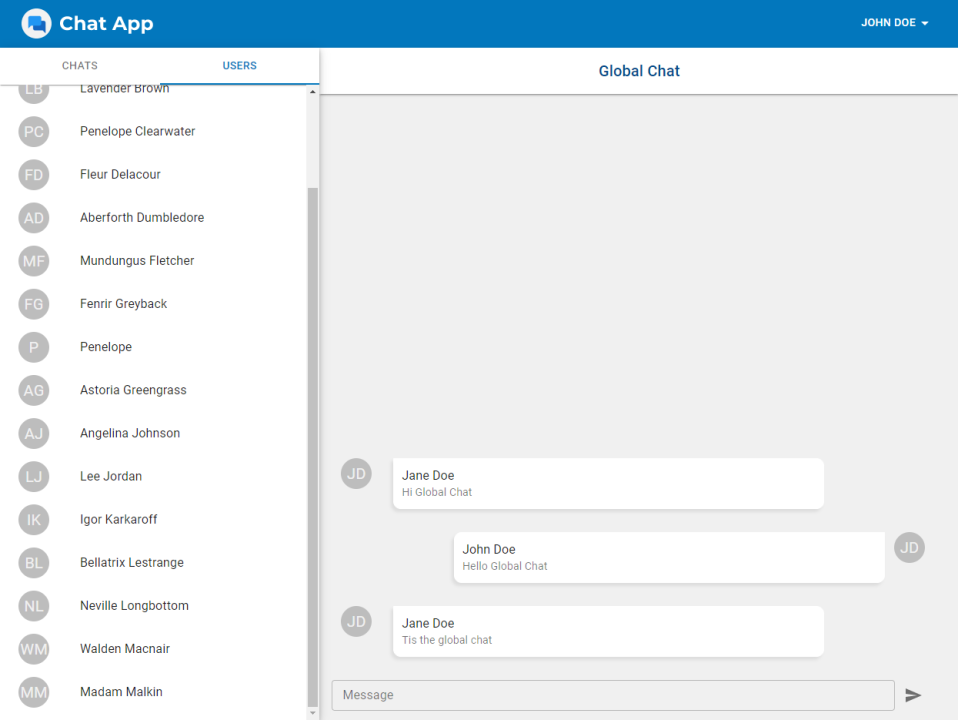Click the user list scrollbar thumb
The height and width of the screenshot is (720, 958).
(x=313, y=447)
